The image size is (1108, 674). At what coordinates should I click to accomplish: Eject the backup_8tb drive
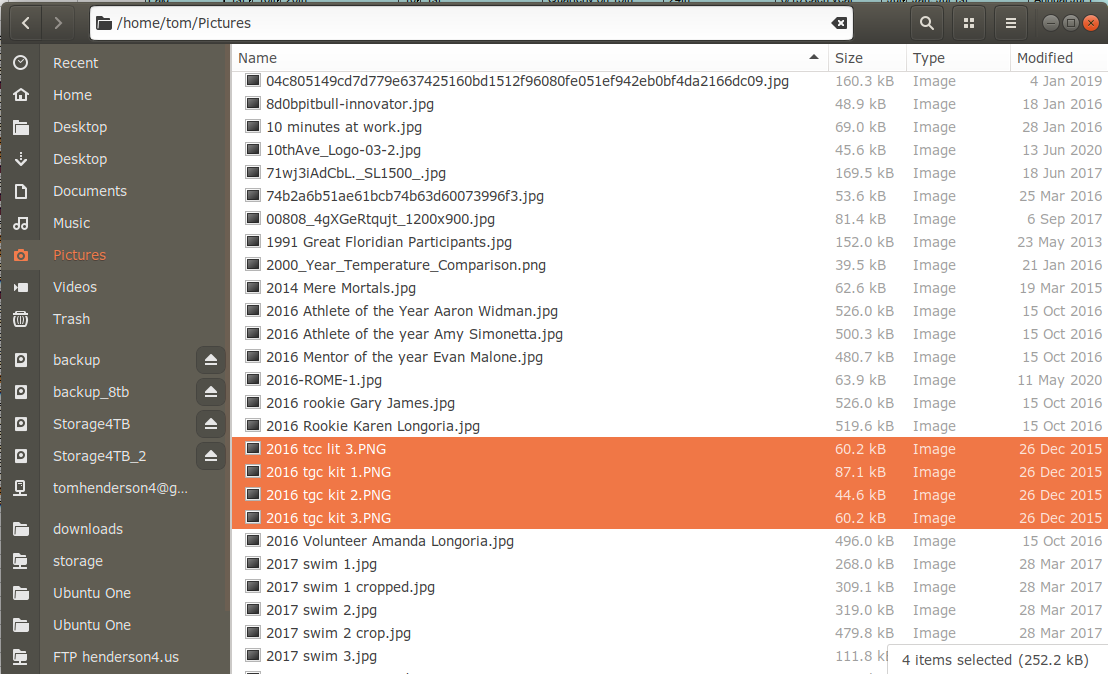pyautogui.click(x=210, y=392)
